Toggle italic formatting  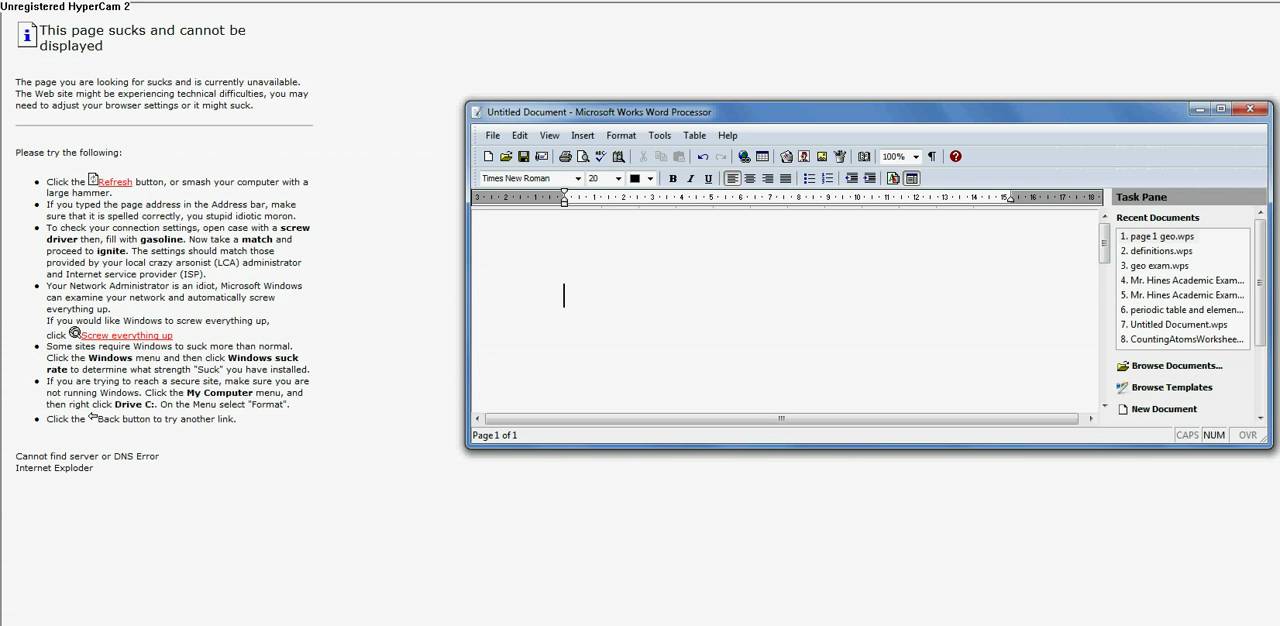click(x=690, y=178)
